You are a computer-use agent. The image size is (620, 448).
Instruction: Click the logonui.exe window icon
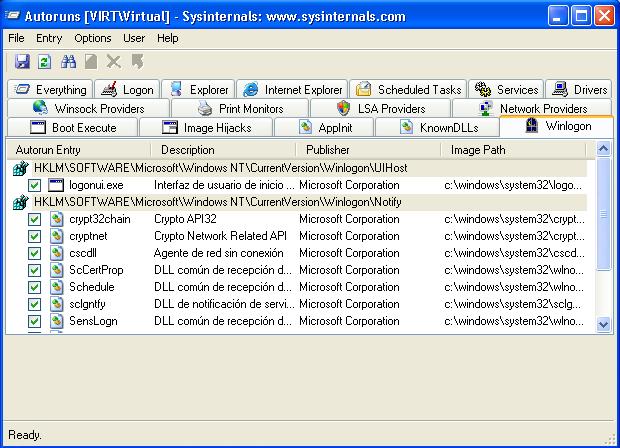tap(56, 185)
